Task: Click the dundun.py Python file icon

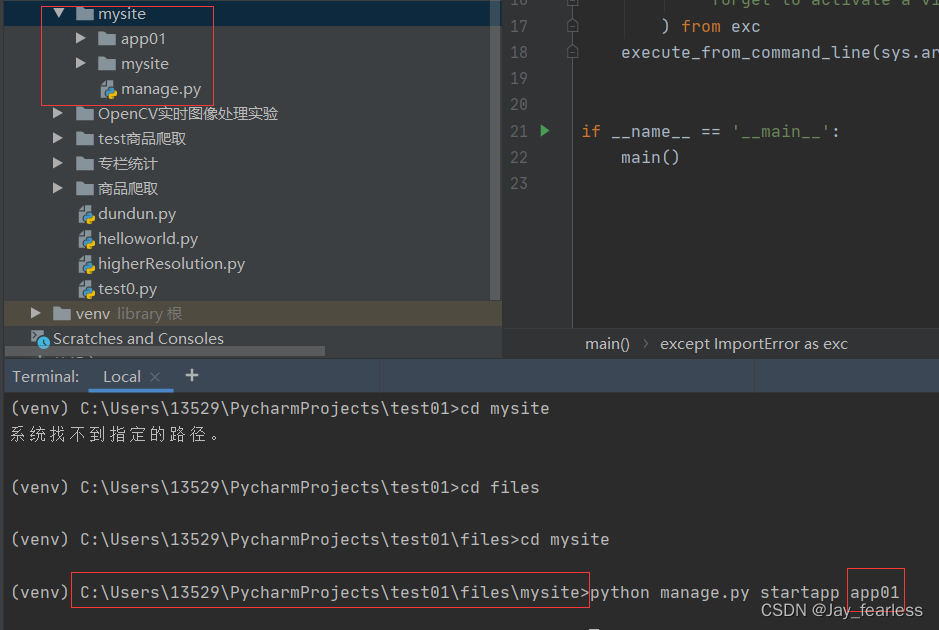Action: (87, 214)
